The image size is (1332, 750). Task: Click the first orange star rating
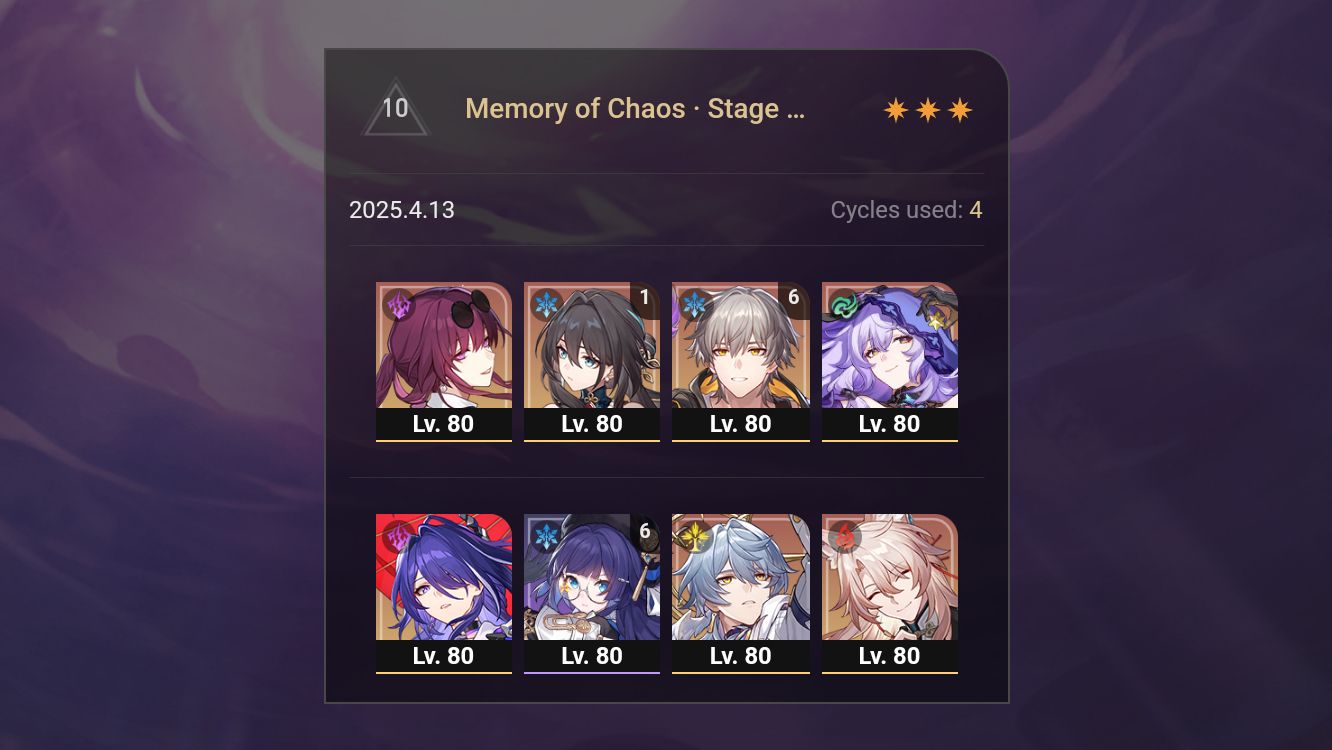(x=896, y=110)
